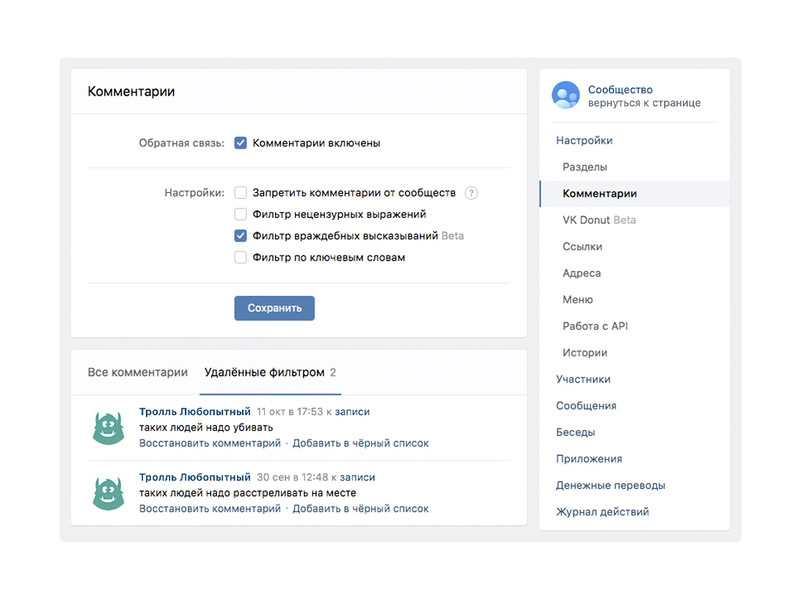
Task: Select Удалённые фильтром tab
Action: (x=264, y=372)
